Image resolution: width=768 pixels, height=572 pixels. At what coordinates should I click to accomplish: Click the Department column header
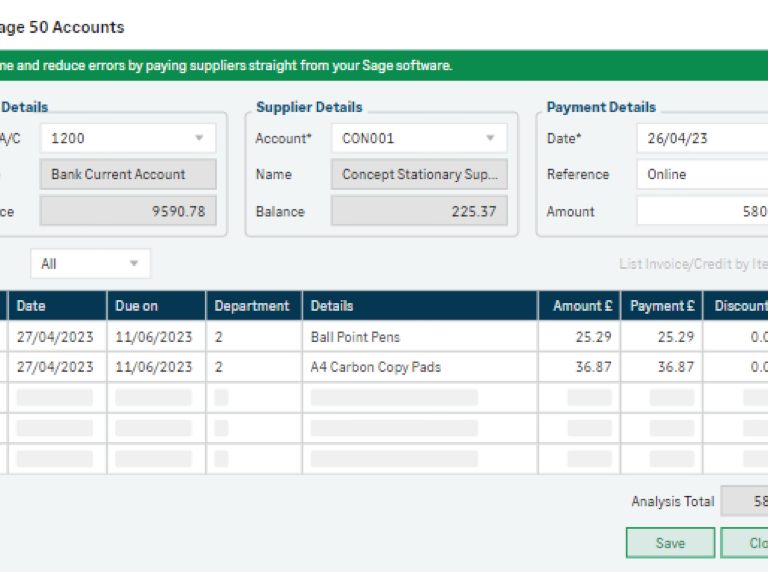point(254,306)
